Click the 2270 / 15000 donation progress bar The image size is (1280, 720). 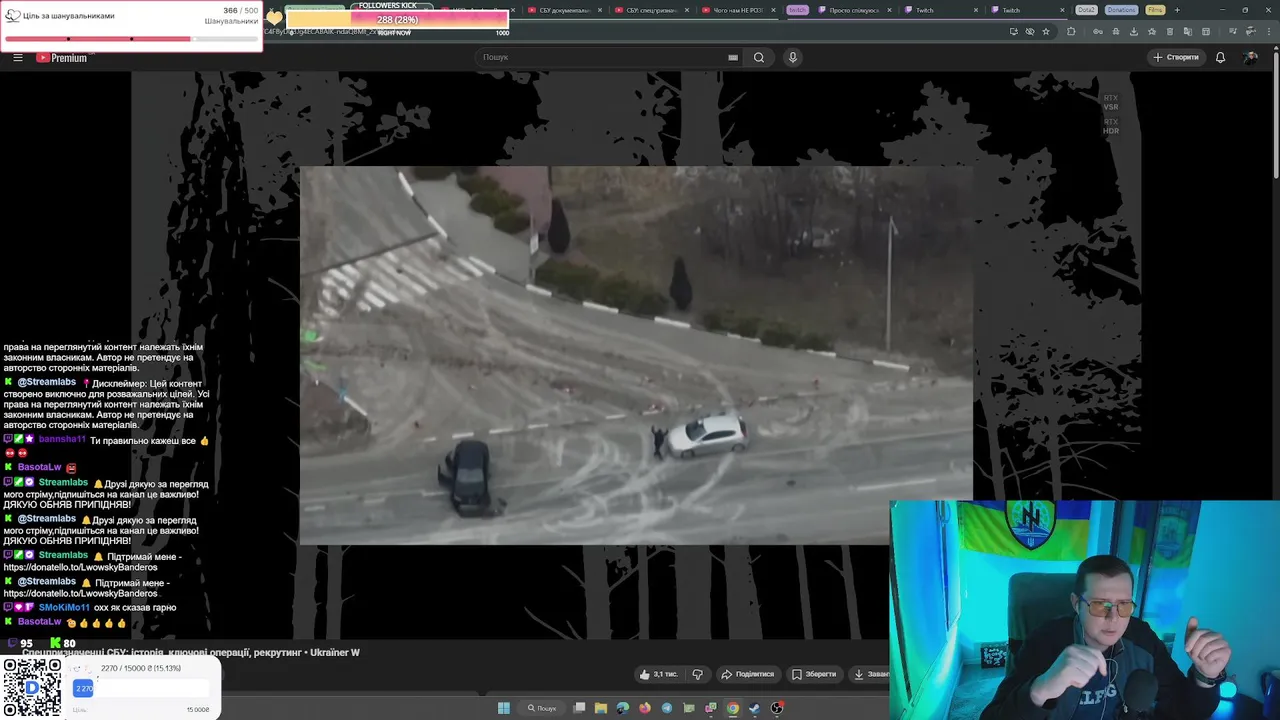click(141, 688)
